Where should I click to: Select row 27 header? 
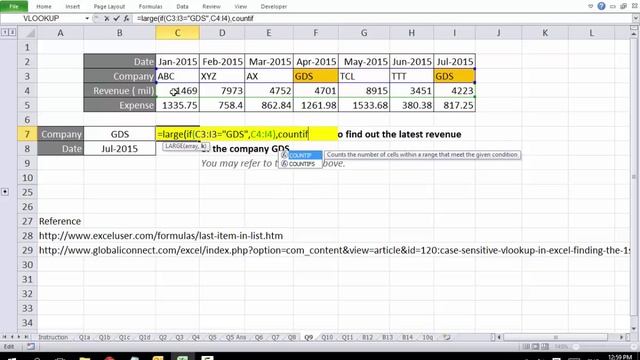pyautogui.click(x=27, y=221)
